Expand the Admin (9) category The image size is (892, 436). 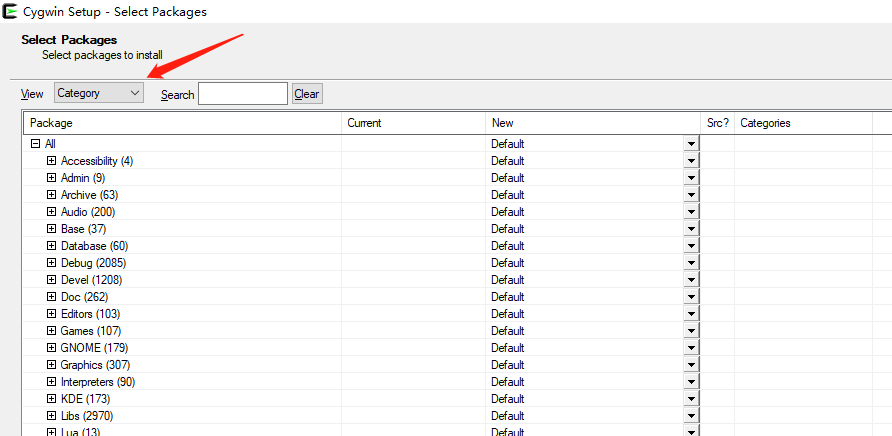coord(52,178)
